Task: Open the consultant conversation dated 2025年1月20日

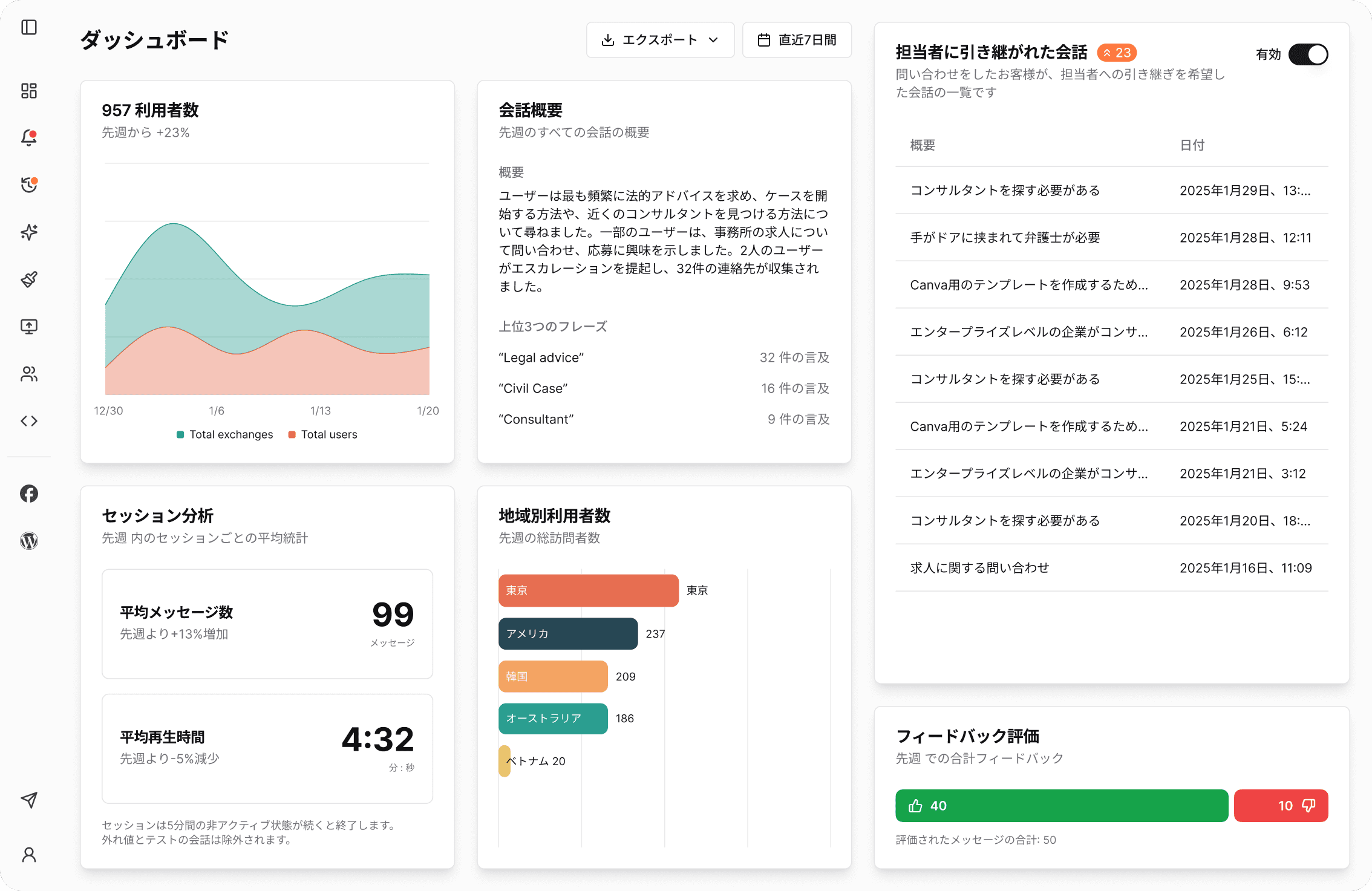Action: coord(1112,521)
